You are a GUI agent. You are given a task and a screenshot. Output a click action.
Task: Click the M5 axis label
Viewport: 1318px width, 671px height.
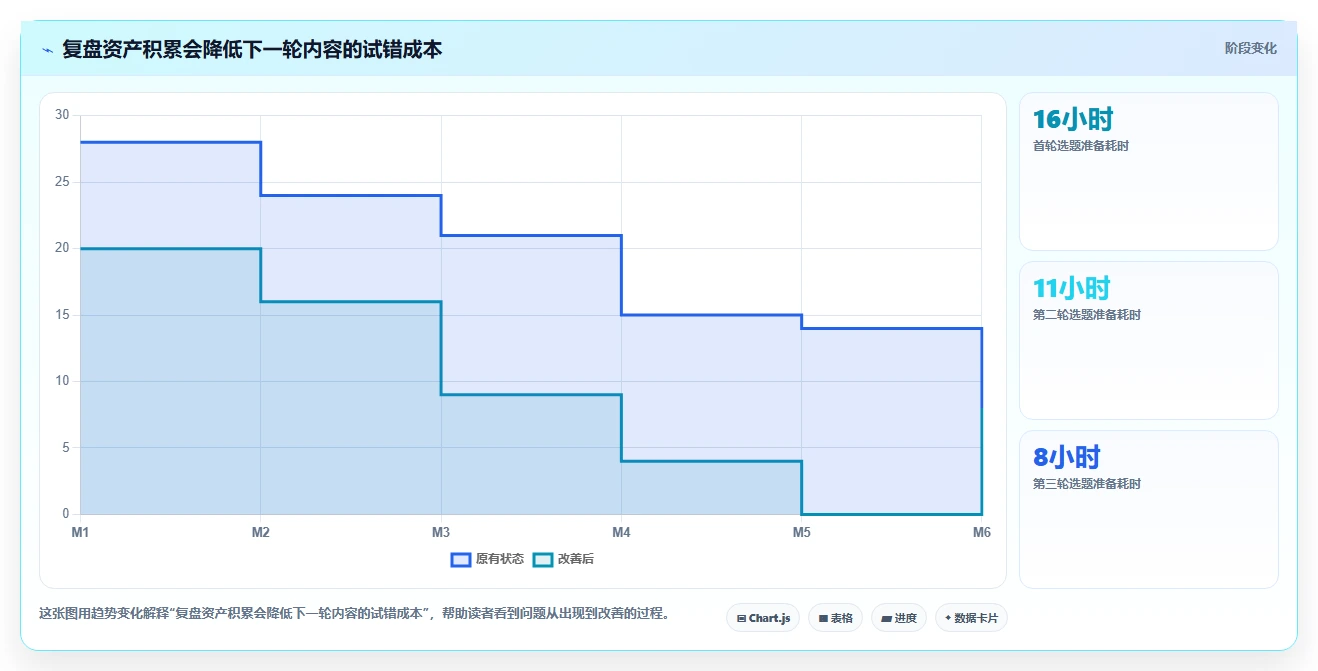(801, 533)
